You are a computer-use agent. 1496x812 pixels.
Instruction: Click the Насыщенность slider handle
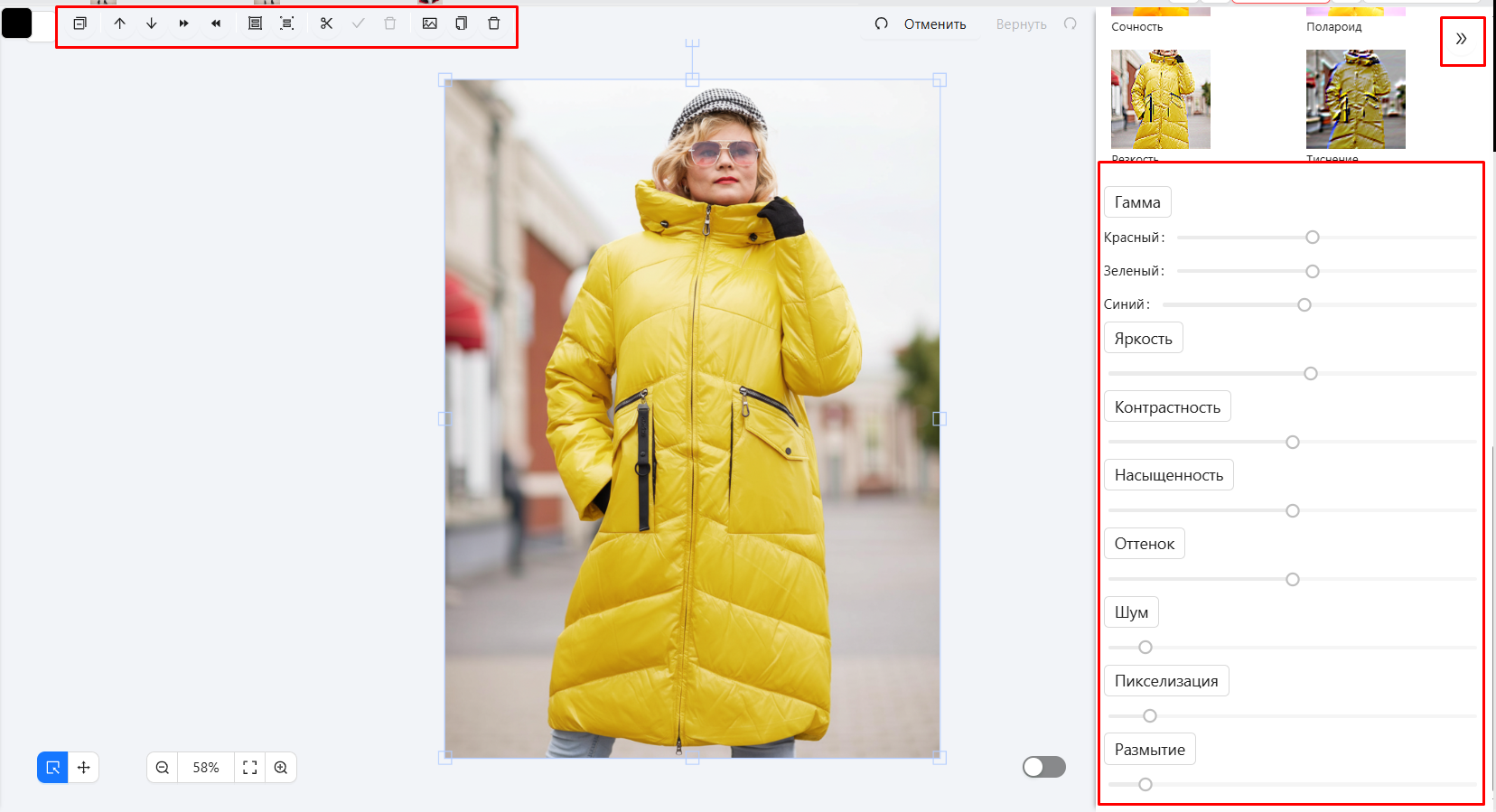point(1293,511)
